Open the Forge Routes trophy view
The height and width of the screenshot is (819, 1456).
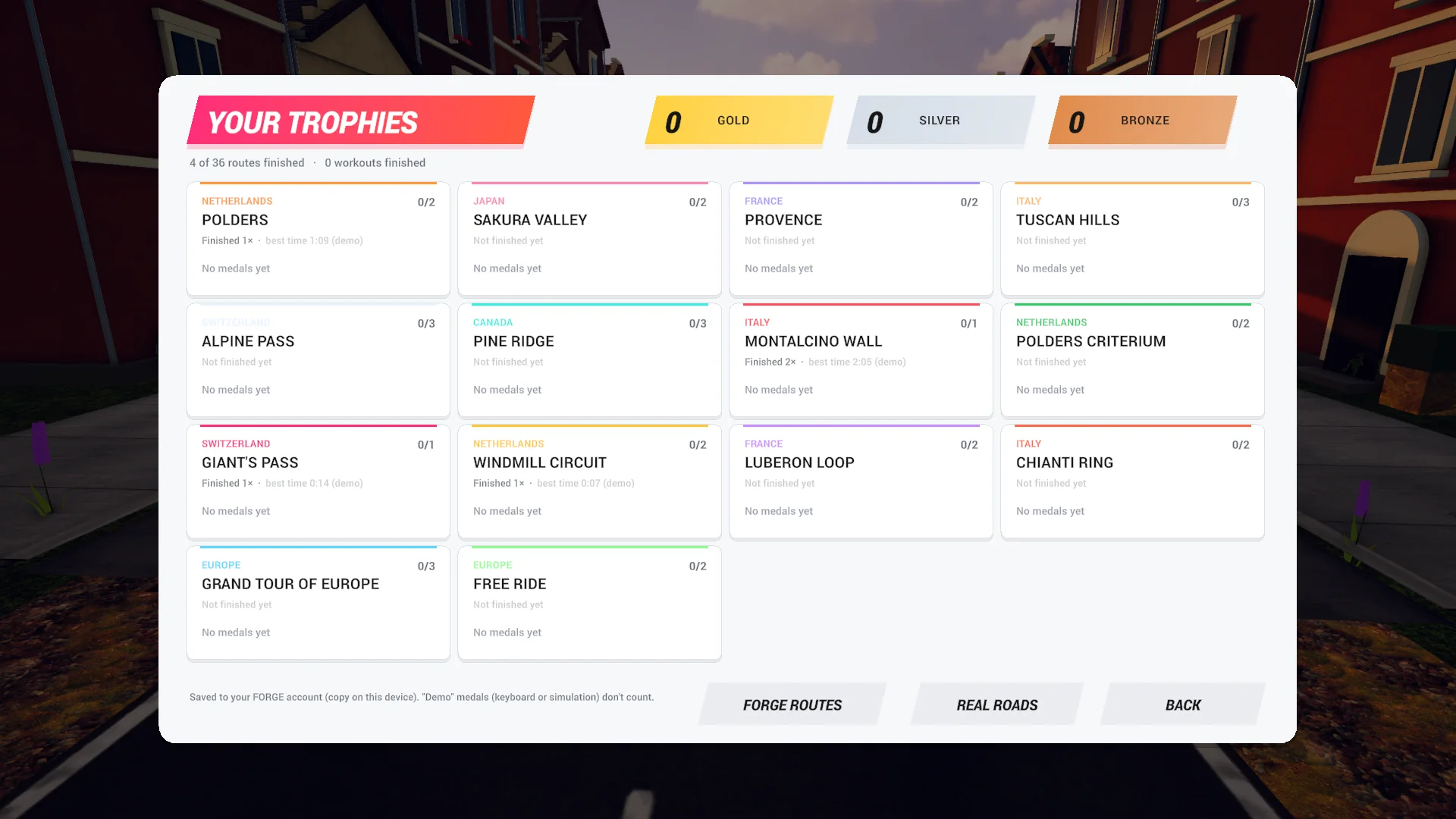(792, 704)
